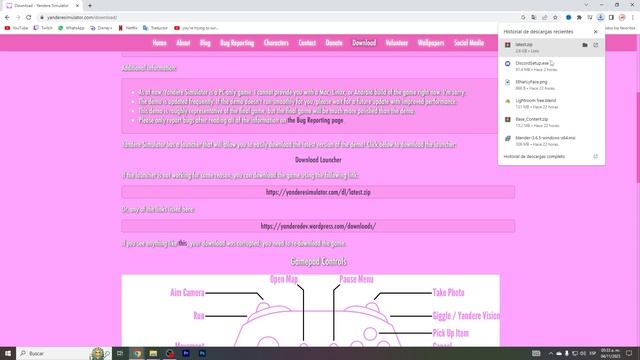Open the "you're trying to sur..." bookmark
This screenshot has height=360, width=640.
(x=197, y=28)
